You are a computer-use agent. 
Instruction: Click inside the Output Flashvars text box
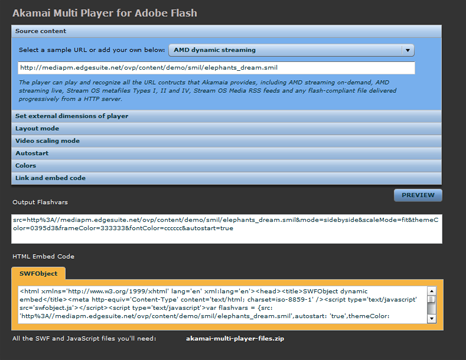click(x=227, y=229)
